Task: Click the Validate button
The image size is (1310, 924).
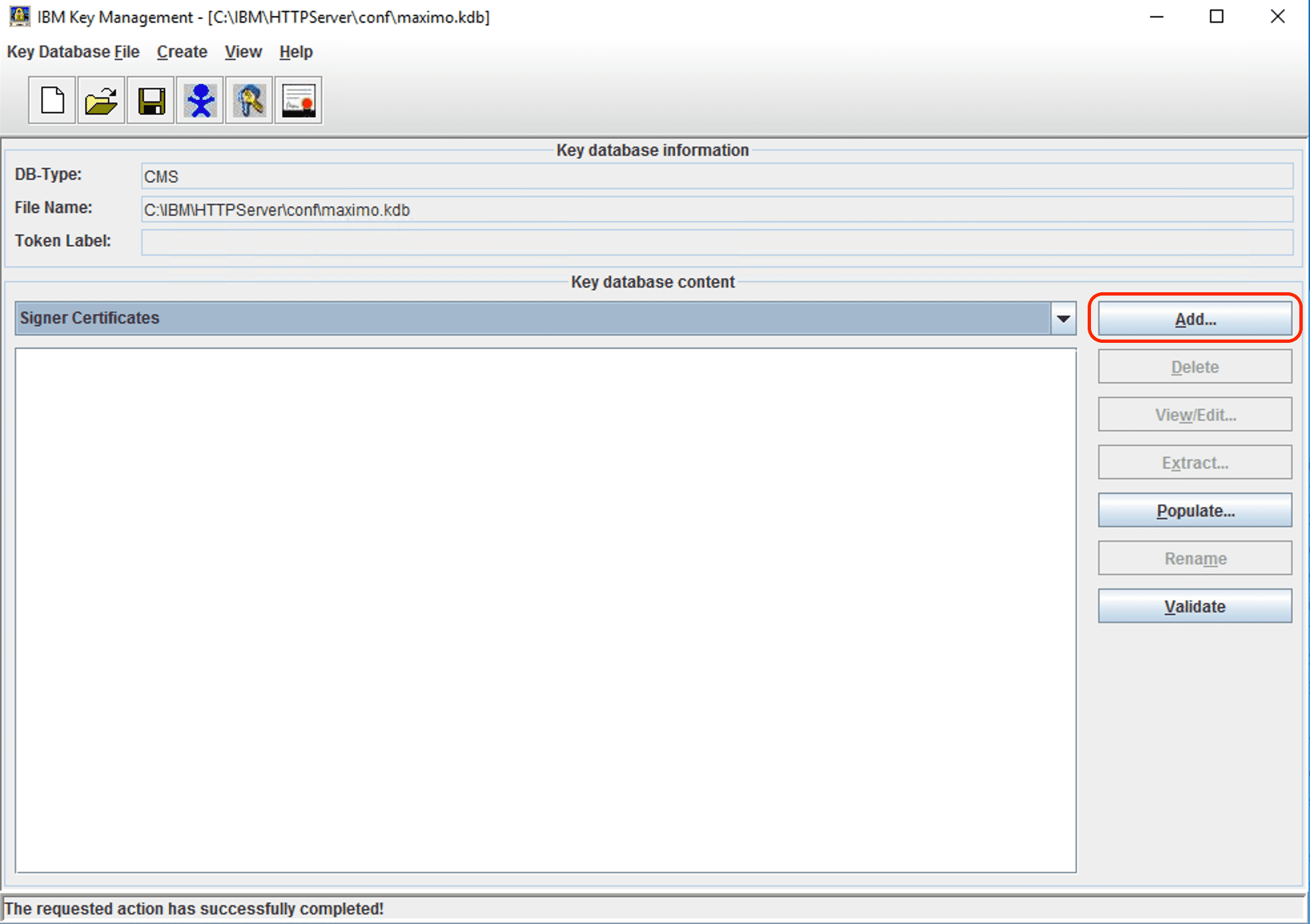Action: click(x=1195, y=606)
